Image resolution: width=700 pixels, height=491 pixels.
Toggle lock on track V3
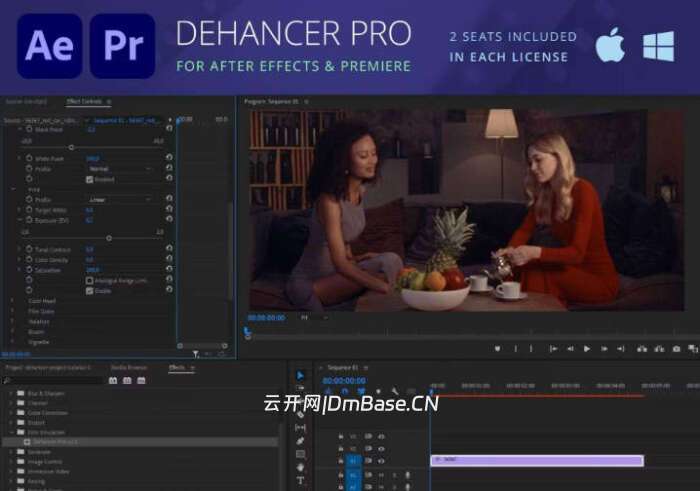pyautogui.click(x=341, y=436)
